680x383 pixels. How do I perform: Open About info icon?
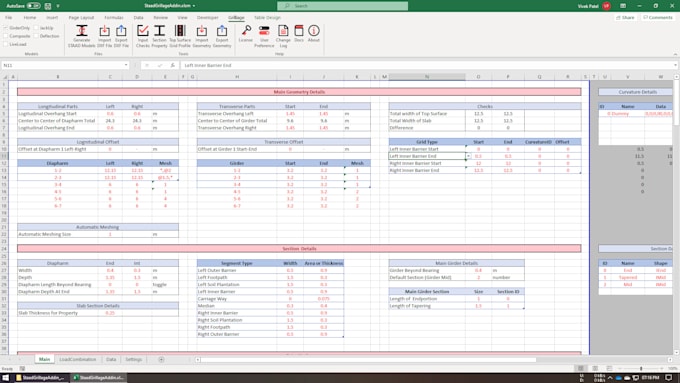tap(314, 30)
